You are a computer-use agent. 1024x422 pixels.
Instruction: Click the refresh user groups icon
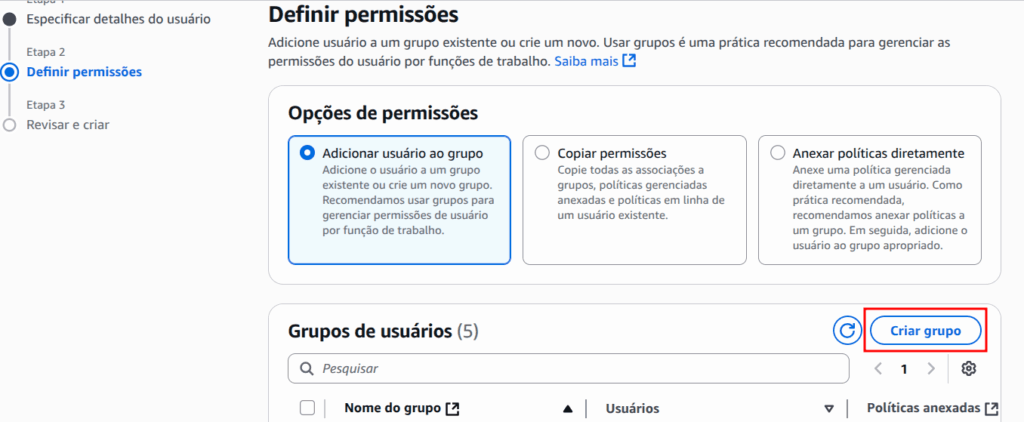pyautogui.click(x=847, y=330)
